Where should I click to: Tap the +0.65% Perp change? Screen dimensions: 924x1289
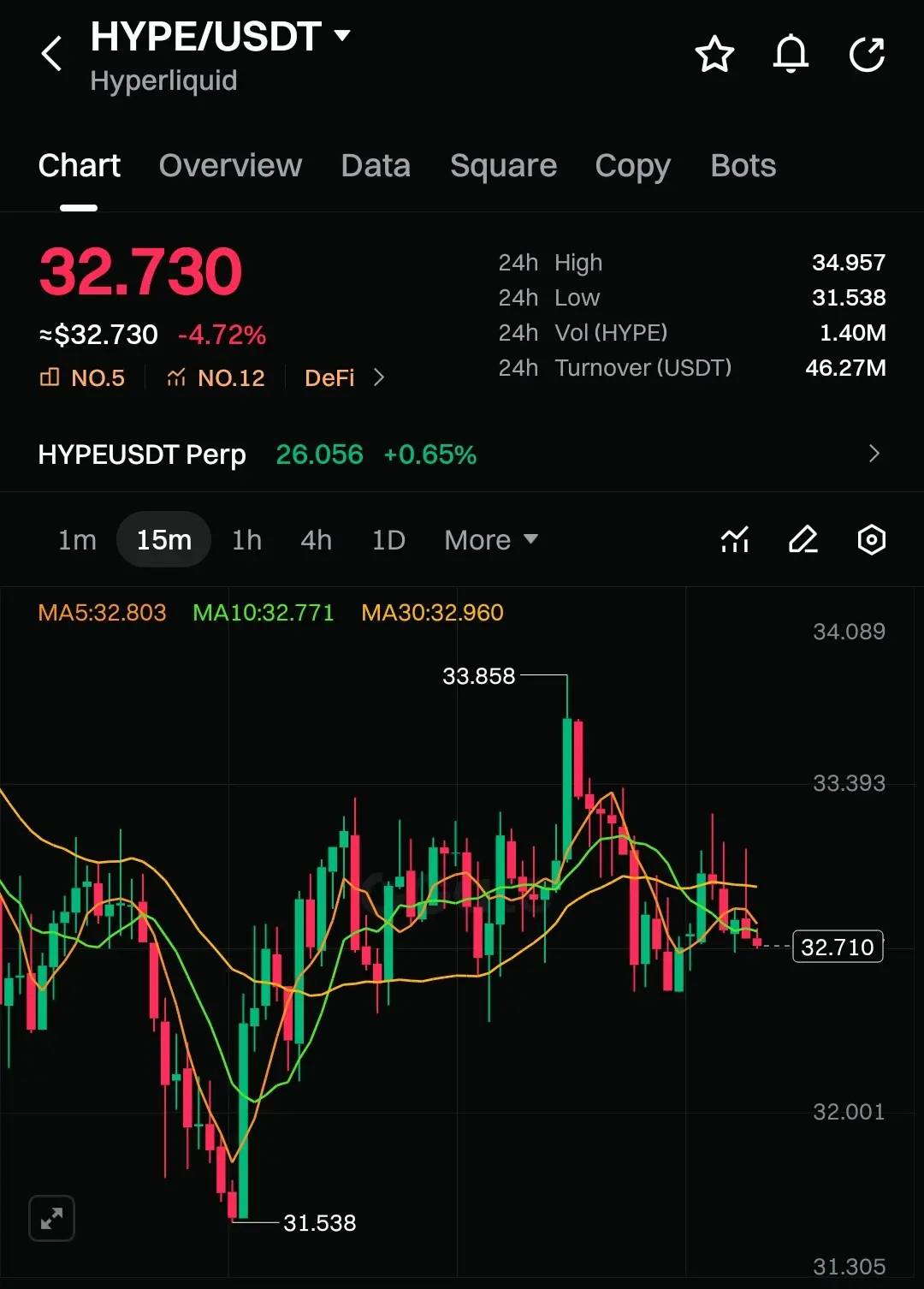point(429,454)
